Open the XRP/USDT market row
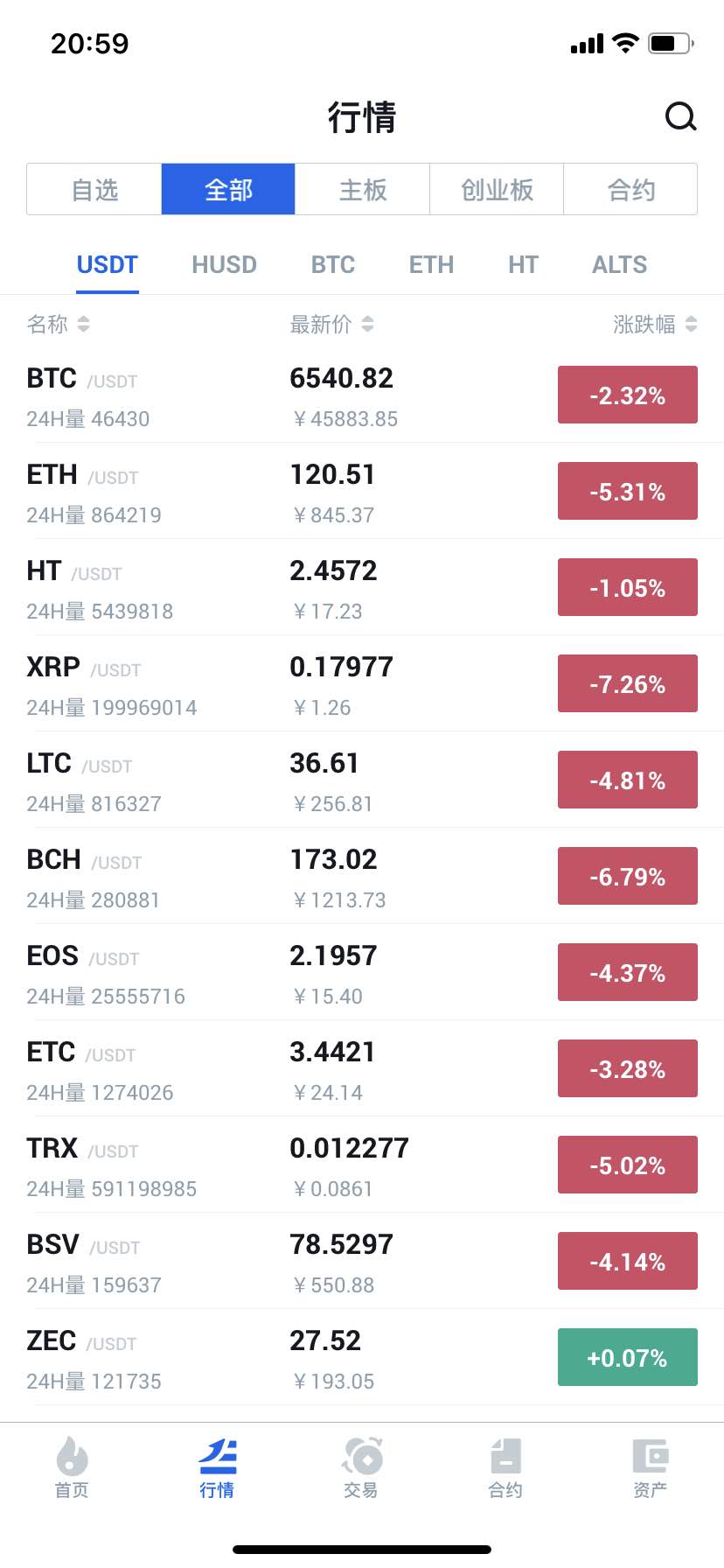This screenshot has width=724, height=1568. coord(362,683)
